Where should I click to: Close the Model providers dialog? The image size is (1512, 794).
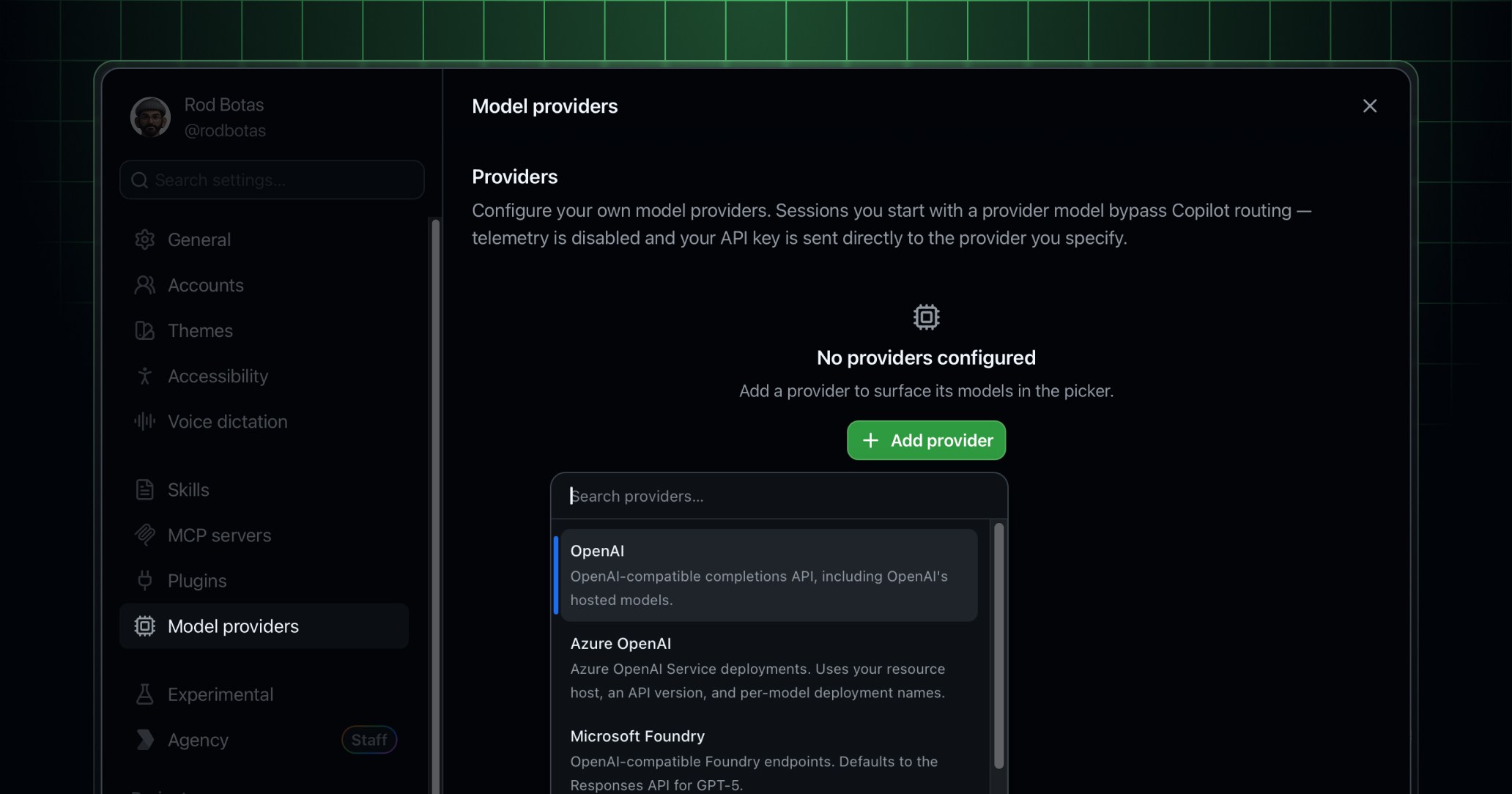tap(1370, 106)
